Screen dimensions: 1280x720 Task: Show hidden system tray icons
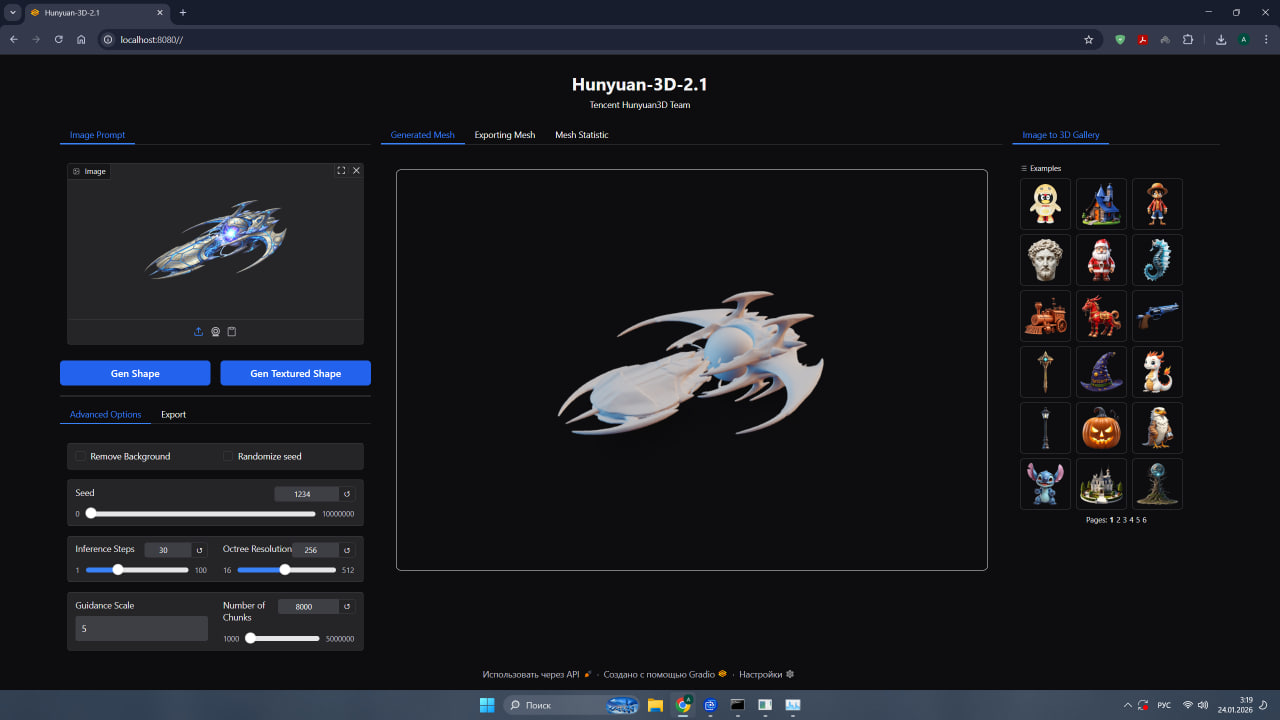pyautogui.click(x=1128, y=705)
